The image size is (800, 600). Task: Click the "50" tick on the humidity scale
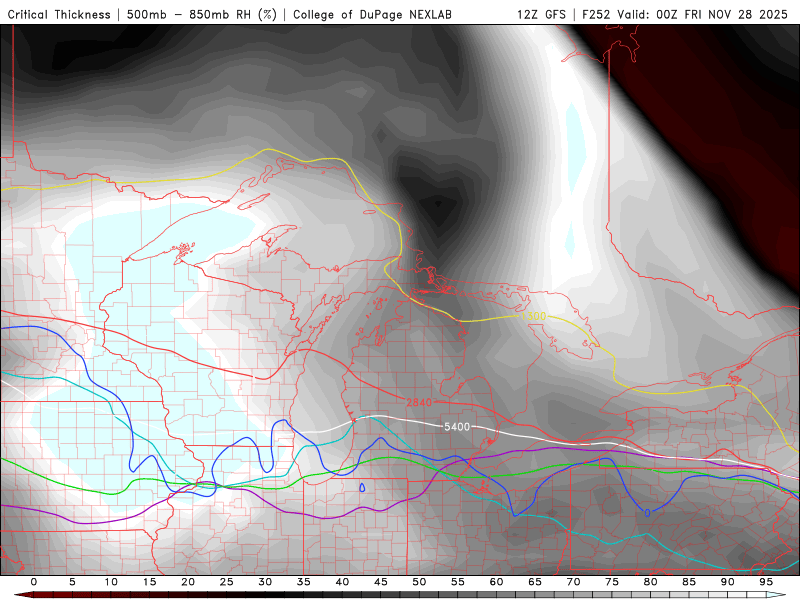click(x=419, y=582)
